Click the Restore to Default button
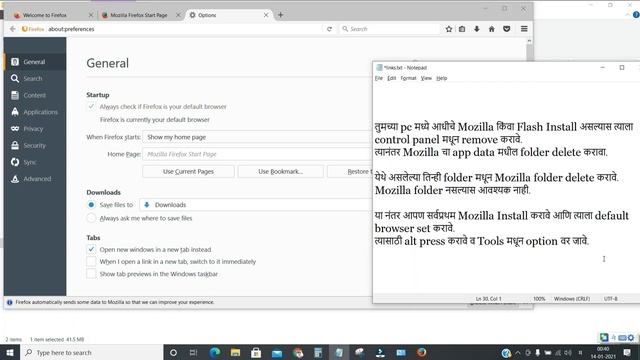 point(350,171)
